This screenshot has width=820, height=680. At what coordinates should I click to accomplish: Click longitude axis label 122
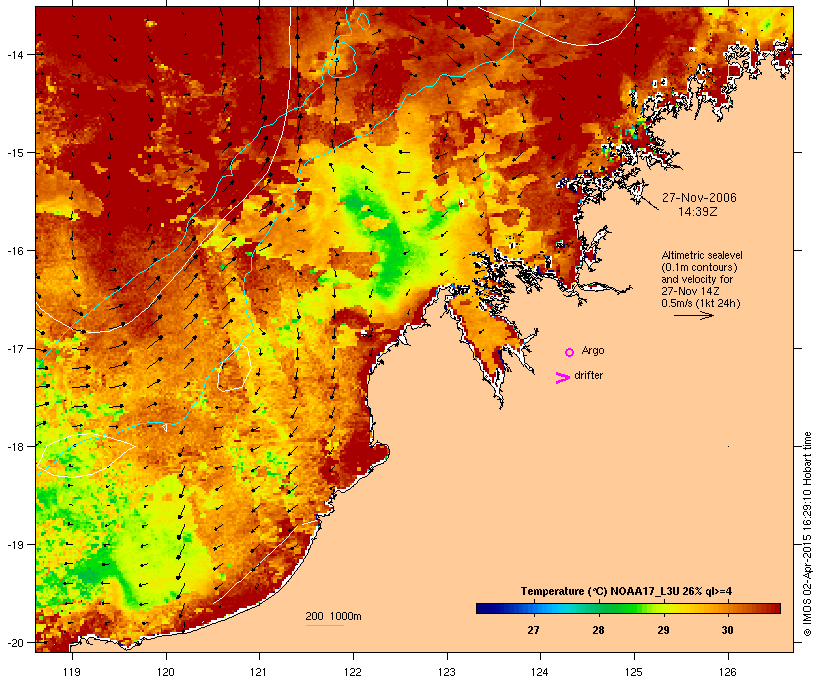point(353,672)
